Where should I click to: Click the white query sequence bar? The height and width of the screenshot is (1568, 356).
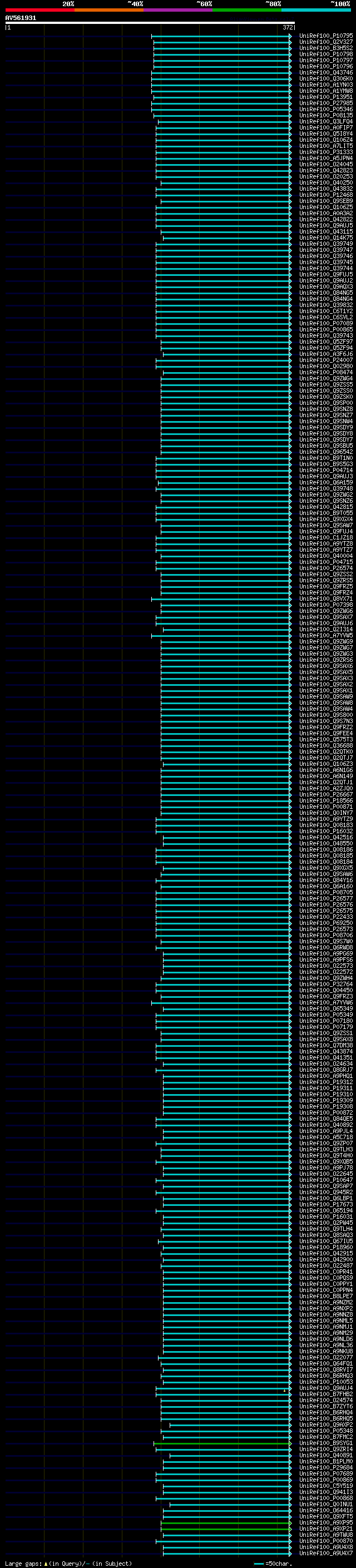click(x=150, y=22)
